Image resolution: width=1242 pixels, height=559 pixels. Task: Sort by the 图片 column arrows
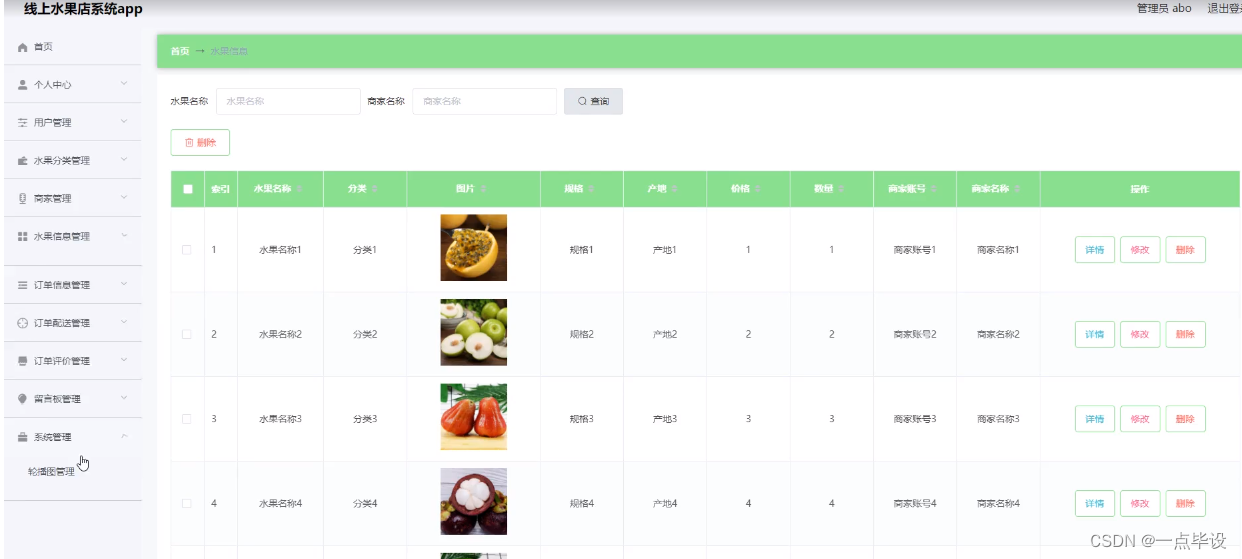coord(483,189)
